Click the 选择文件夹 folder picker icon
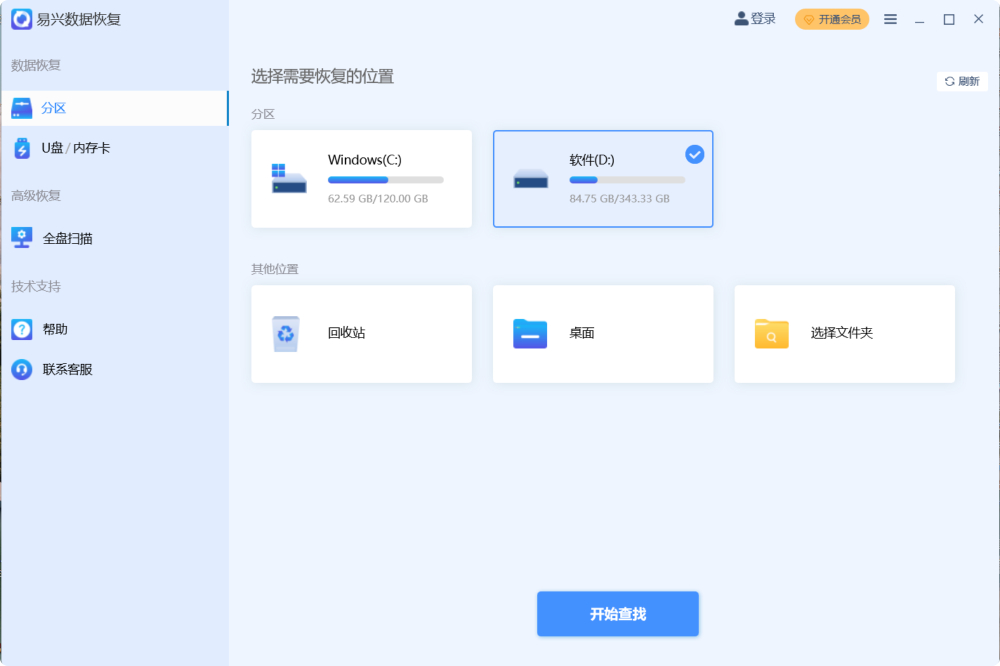This screenshot has height=666, width=1000. coord(771,333)
